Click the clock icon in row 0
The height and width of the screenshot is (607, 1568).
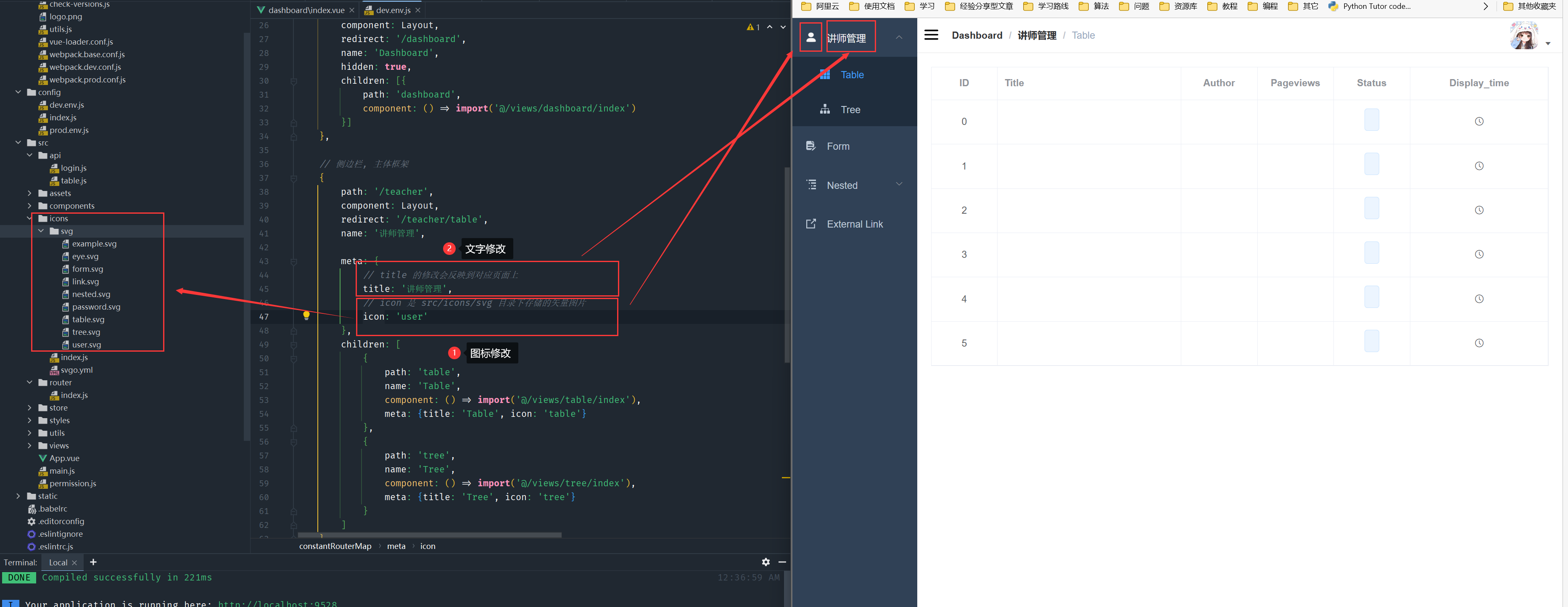pyautogui.click(x=1478, y=121)
